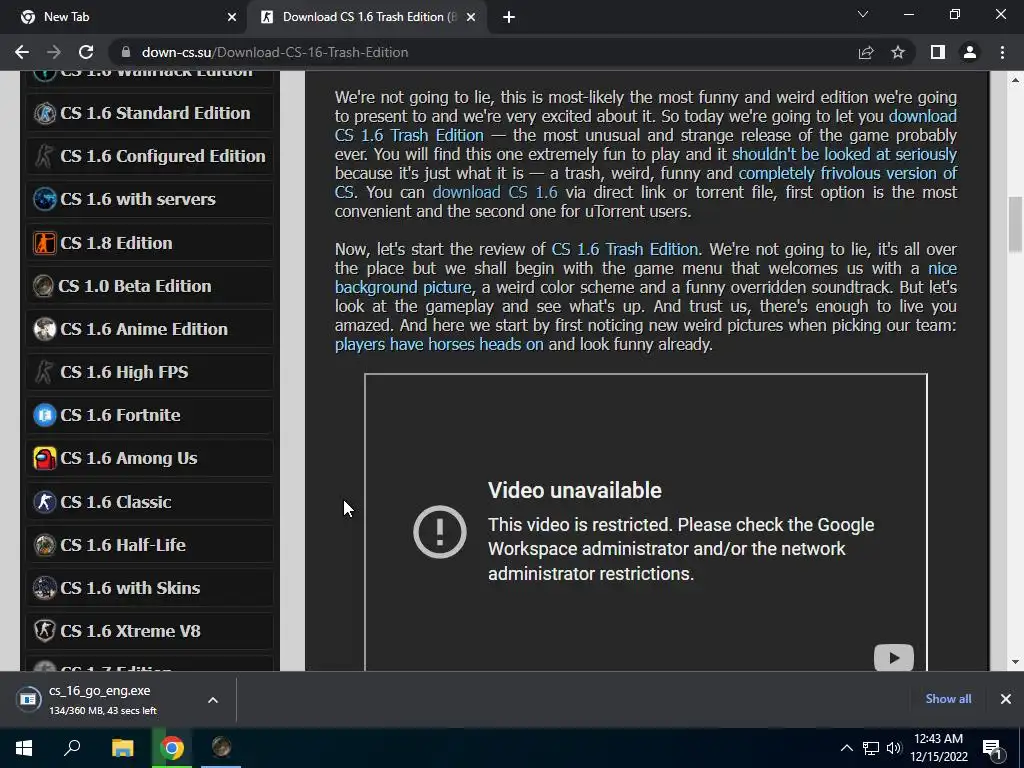The height and width of the screenshot is (768, 1024).
Task: Open Chrome's three-dot menu
Action: [1002, 52]
